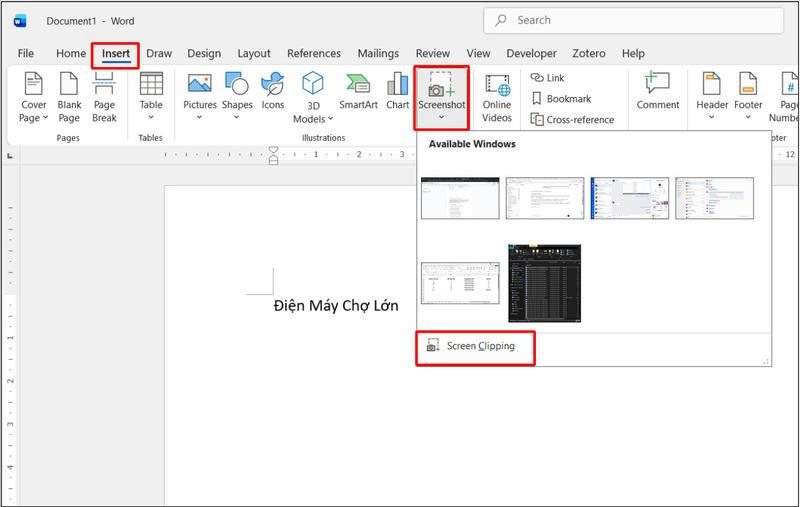Image resolution: width=800 pixels, height=507 pixels.
Task: Insert a SmartArt graphic
Action: (x=358, y=92)
